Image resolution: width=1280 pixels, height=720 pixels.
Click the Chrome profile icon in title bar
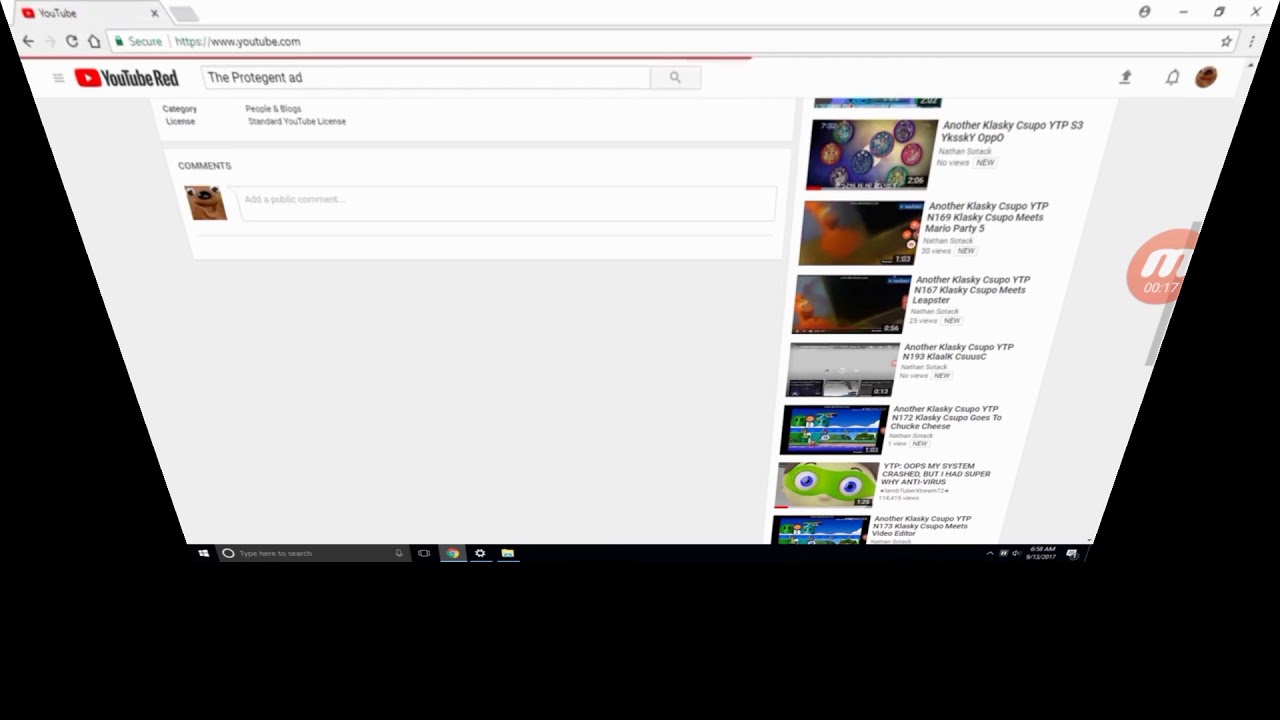(1144, 12)
